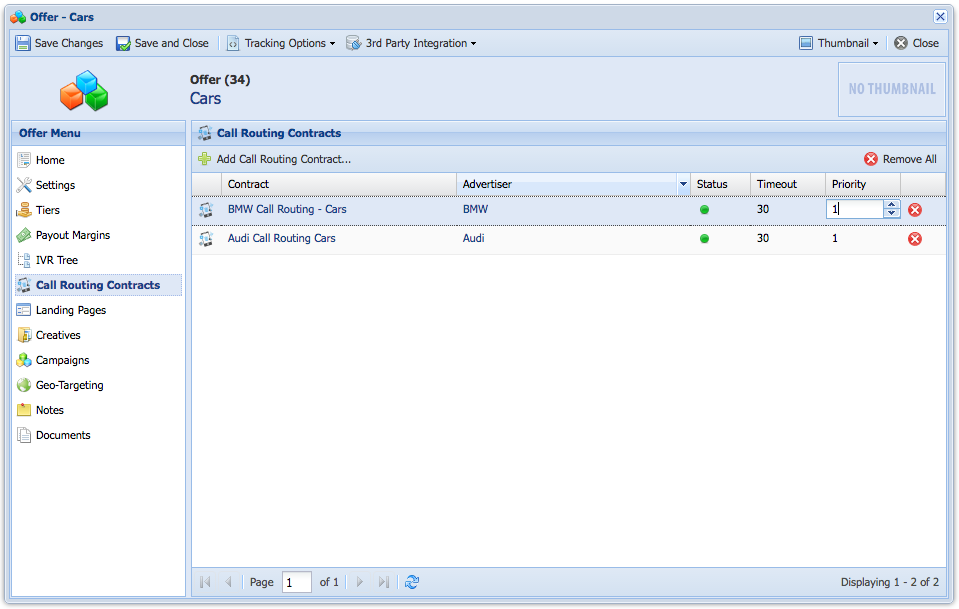This screenshot has height=609, width=959.
Task: Sort by the Contract column header
Action: (x=339, y=184)
